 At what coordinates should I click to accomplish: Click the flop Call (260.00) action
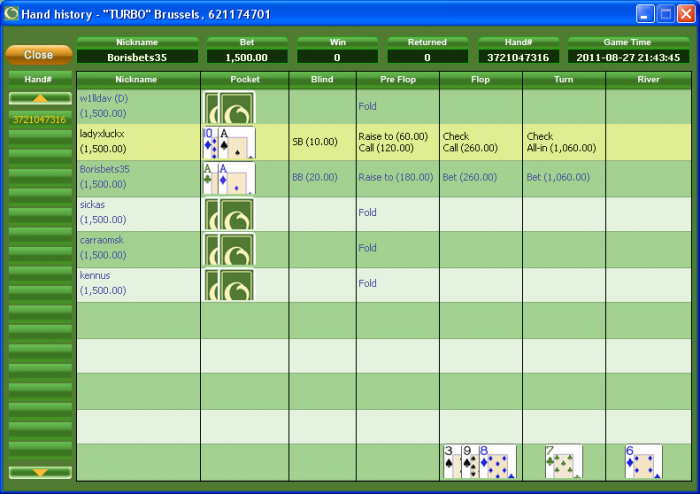(x=470, y=148)
